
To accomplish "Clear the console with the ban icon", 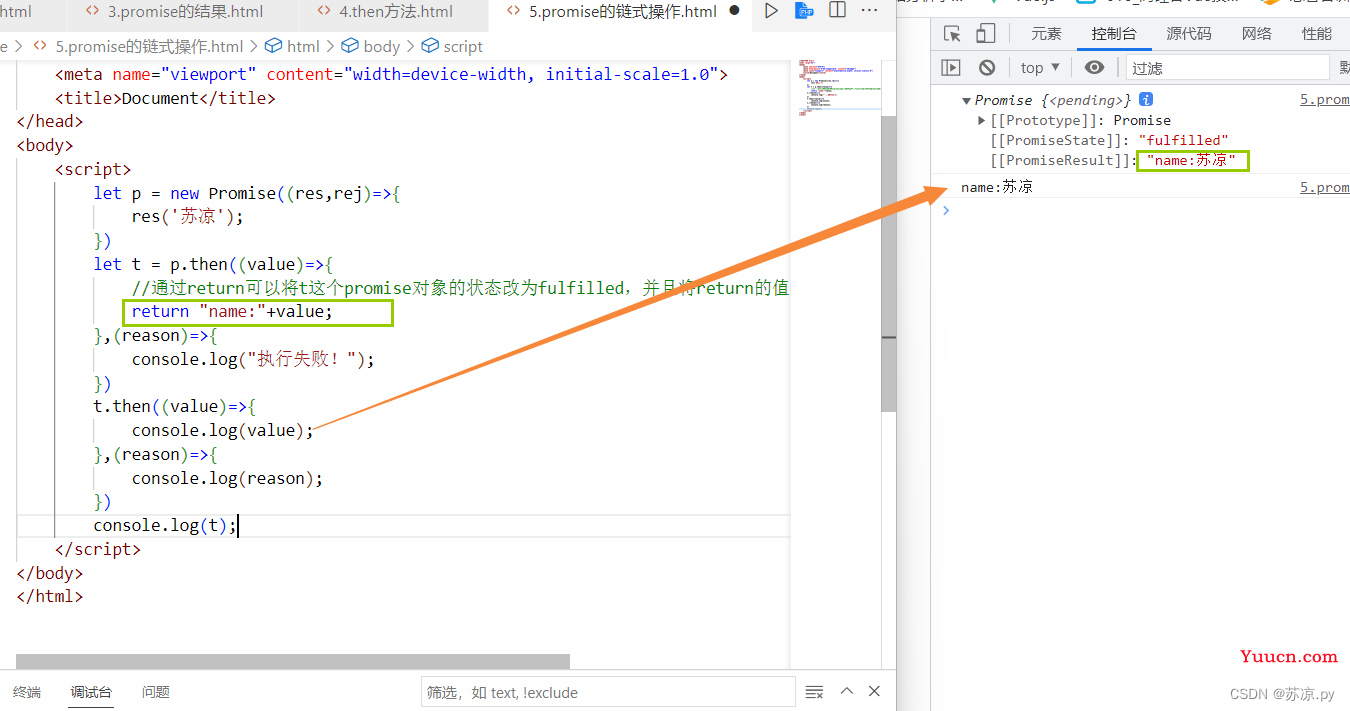I will coord(987,67).
